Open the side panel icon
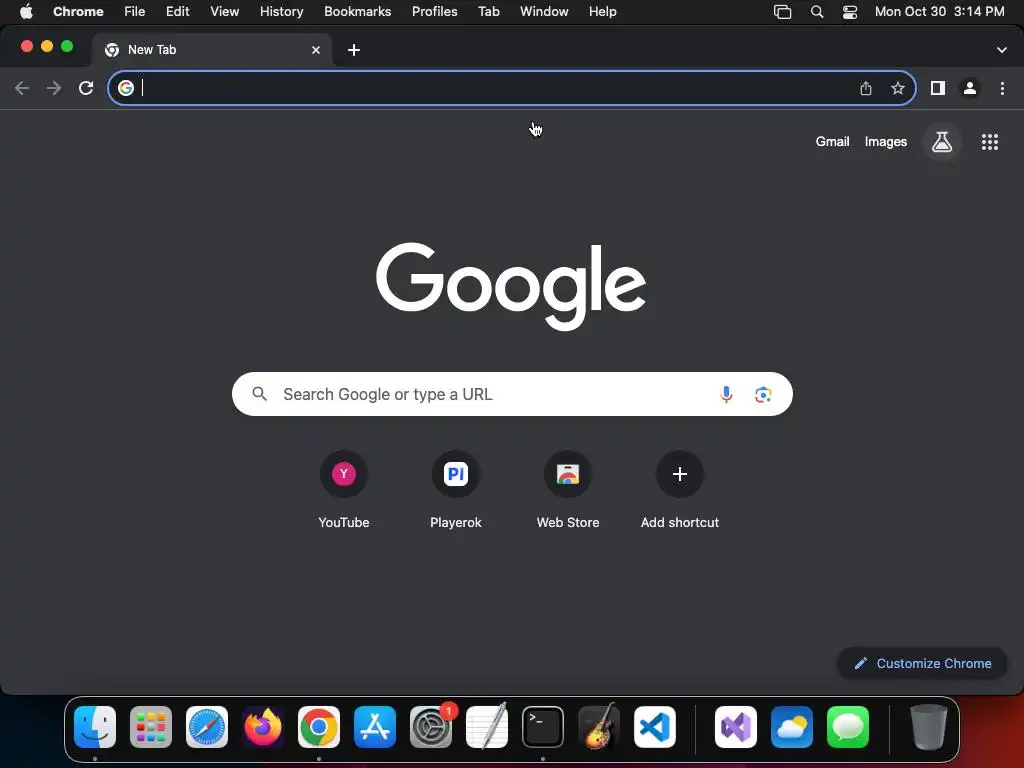 [x=938, y=88]
